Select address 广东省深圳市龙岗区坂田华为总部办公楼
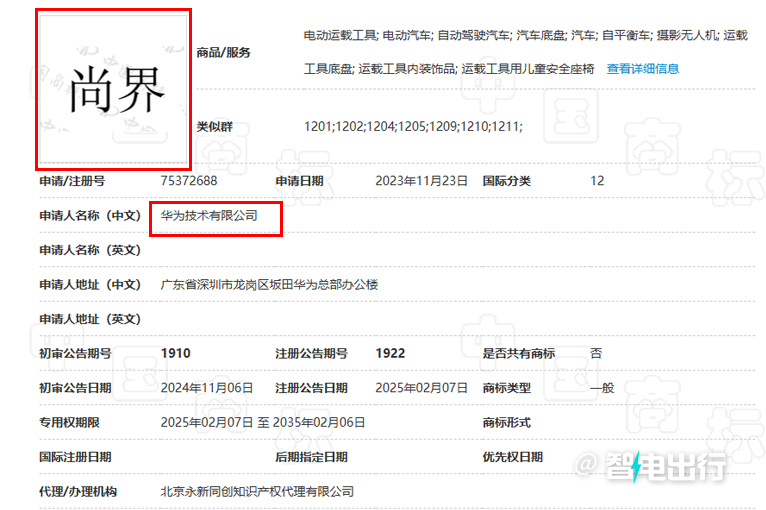Screen dimensions: 766x510 [269, 284]
